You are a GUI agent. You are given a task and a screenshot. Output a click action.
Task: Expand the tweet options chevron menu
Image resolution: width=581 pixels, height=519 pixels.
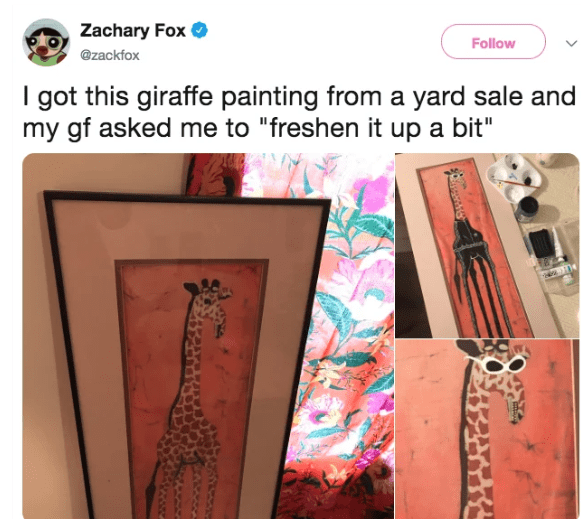coord(572,43)
